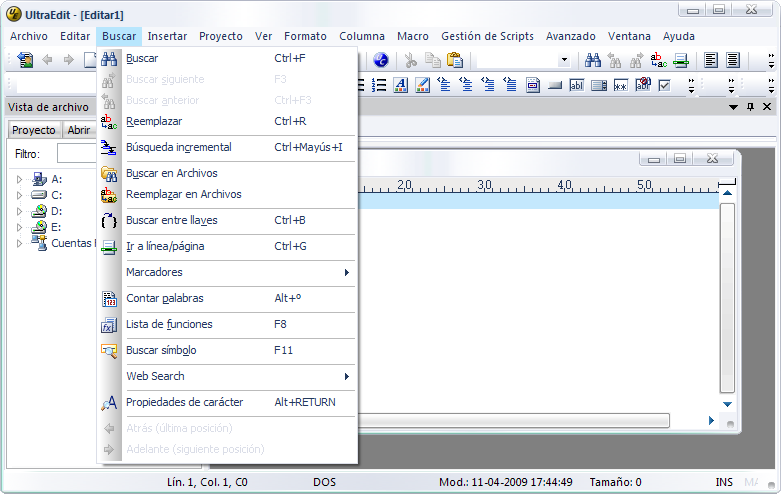Click the Replace icon in the toolbar
The image size is (781, 494).
[659, 60]
